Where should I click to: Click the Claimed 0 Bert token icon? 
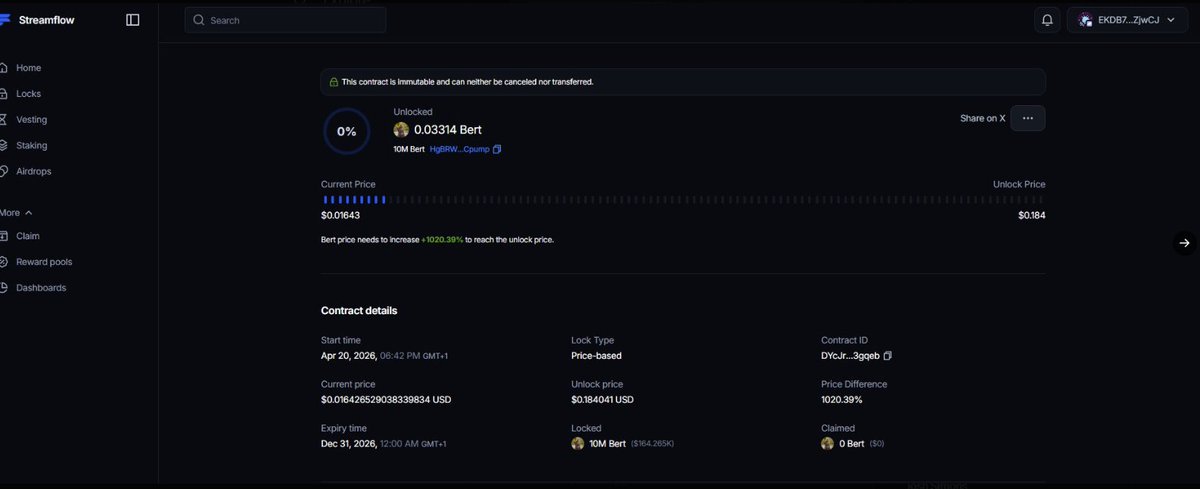coord(827,443)
